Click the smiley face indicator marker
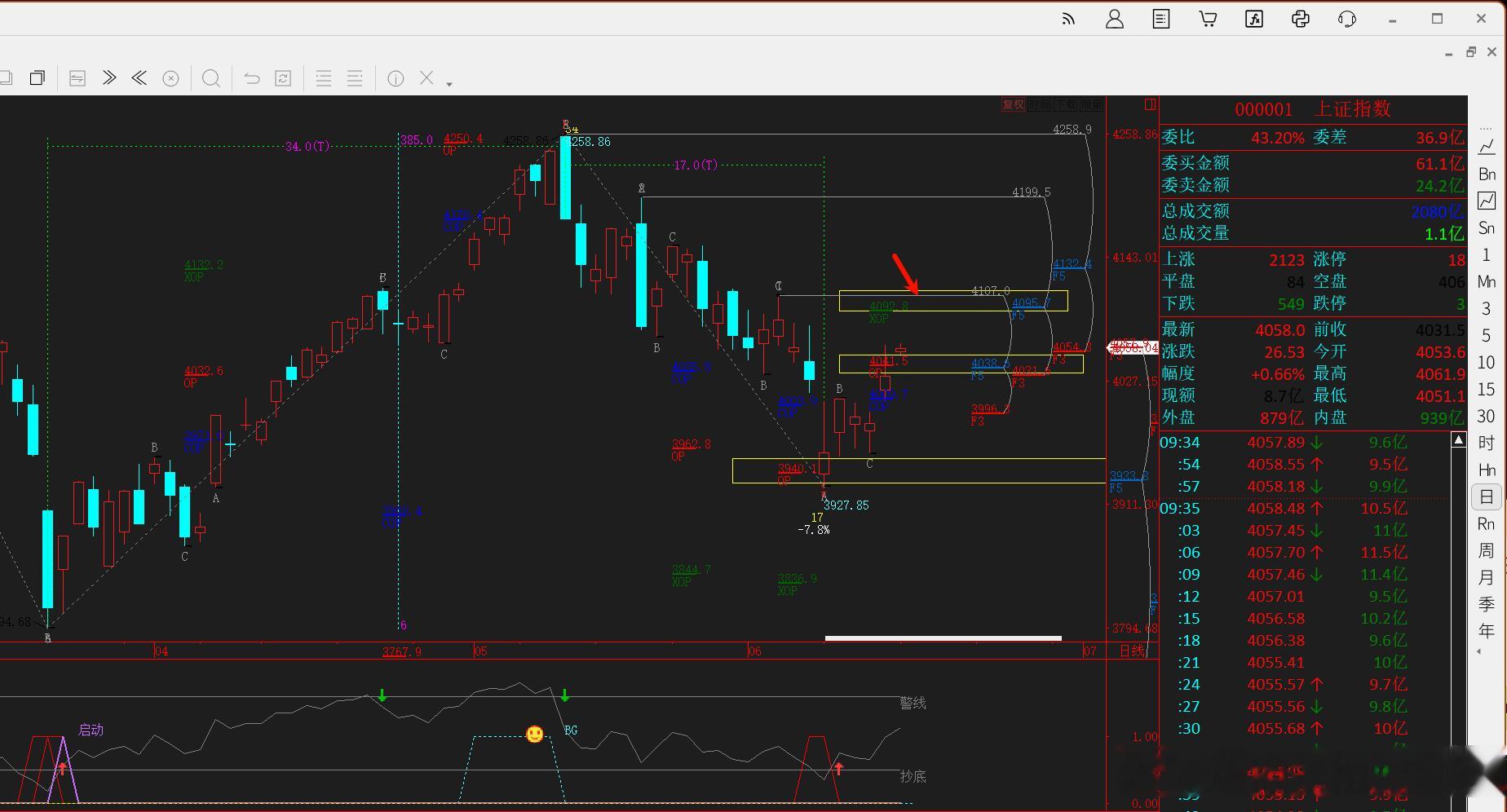1507x812 pixels. coord(534,735)
